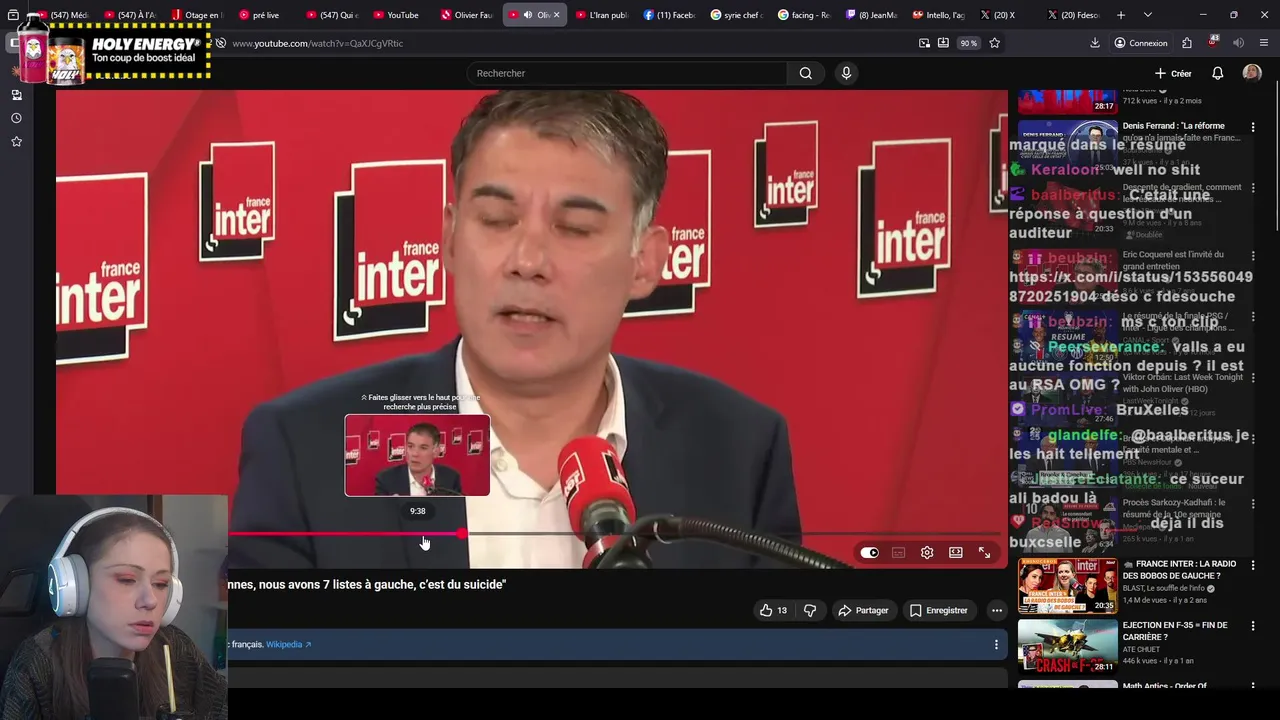1280x720 pixels.
Task: Toggle the autoplay switch in the player
Action: click(x=869, y=553)
